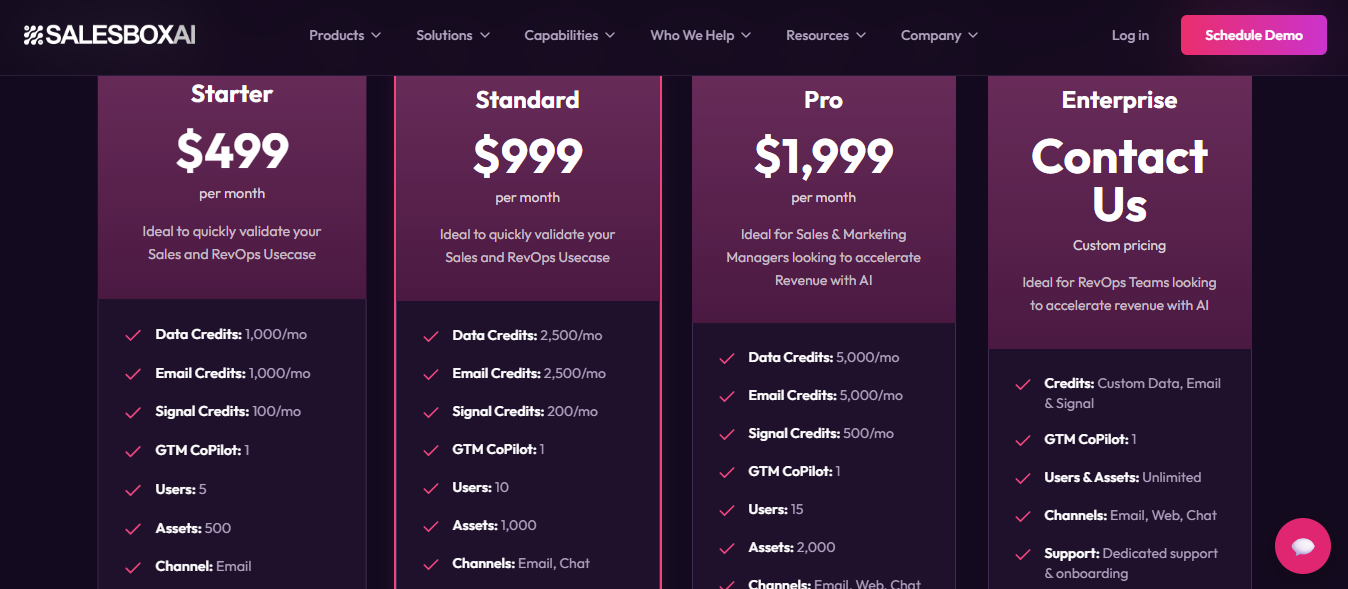1348x589 pixels.
Task: Click the checkmark beside Pro's Email Credits
Action: (726, 395)
